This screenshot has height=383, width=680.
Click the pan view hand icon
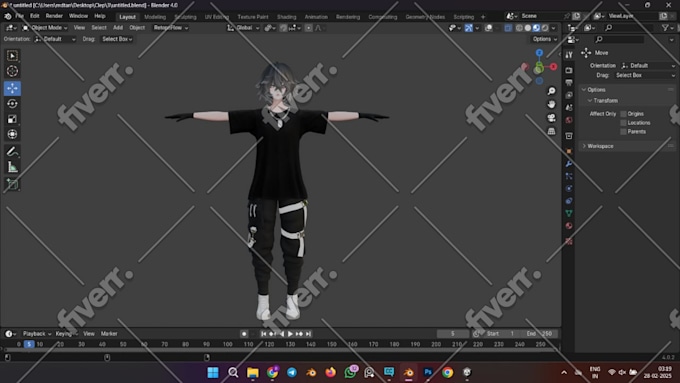click(x=551, y=104)
